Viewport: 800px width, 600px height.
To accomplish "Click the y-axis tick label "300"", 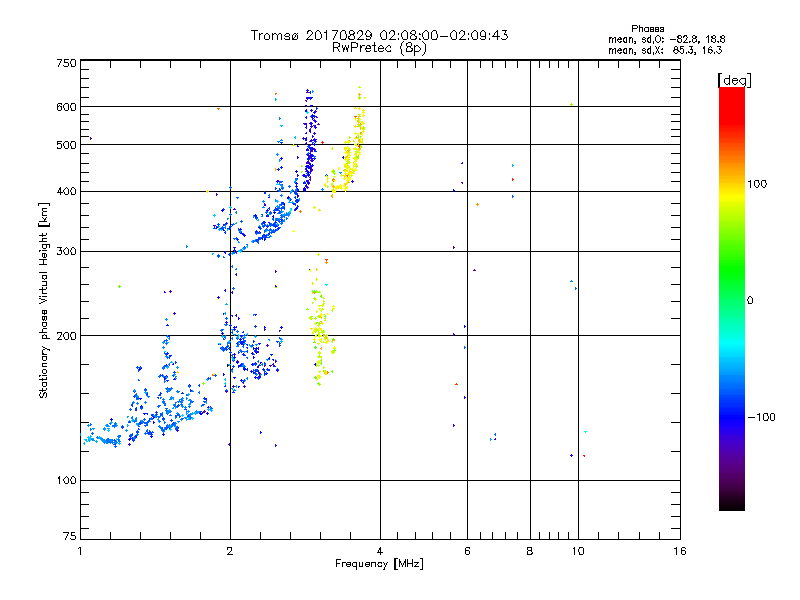I will click(67, 252).
